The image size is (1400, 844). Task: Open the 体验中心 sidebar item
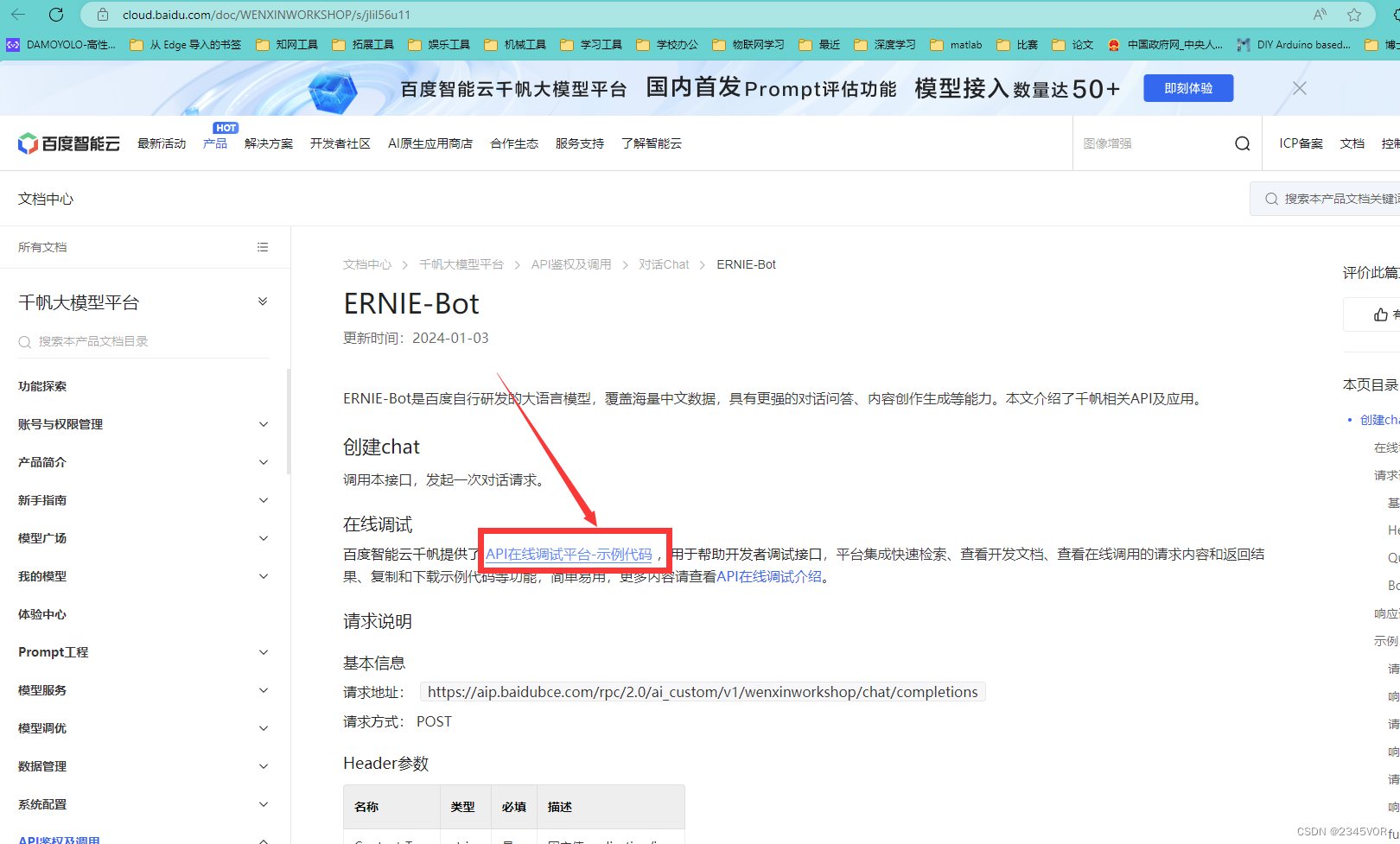pyautogui.click(x=42, y=614)
